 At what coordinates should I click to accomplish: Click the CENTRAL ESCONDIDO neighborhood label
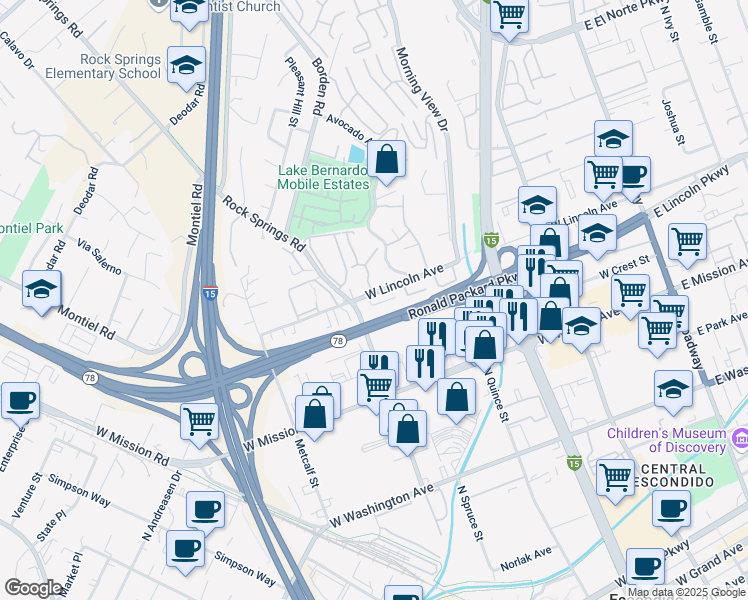(674, 475)
